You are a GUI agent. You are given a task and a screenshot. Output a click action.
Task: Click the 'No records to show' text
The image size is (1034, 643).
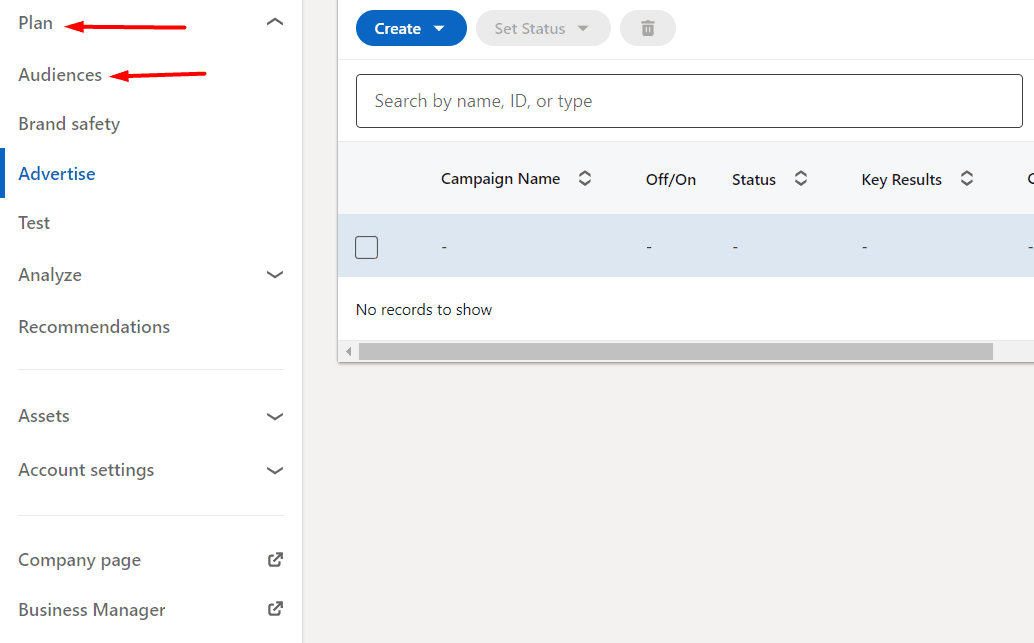[424, 309]
